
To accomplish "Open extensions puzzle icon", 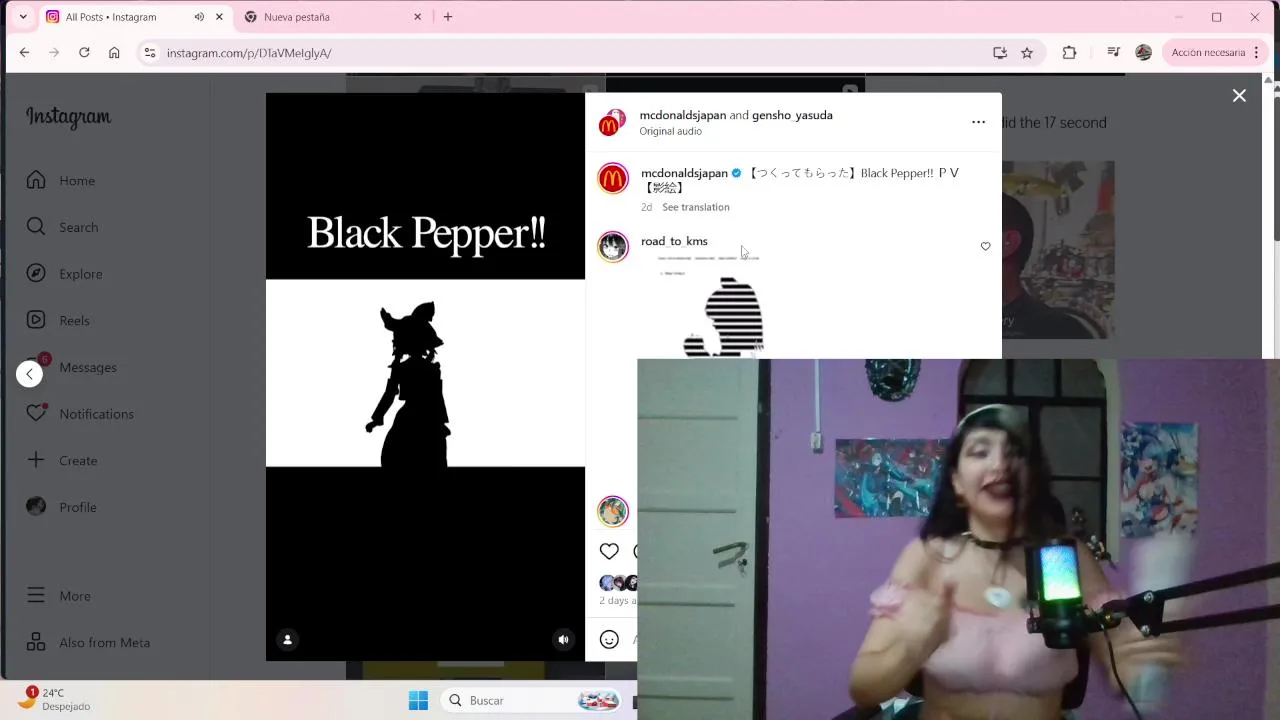I will click(1069, 53).
